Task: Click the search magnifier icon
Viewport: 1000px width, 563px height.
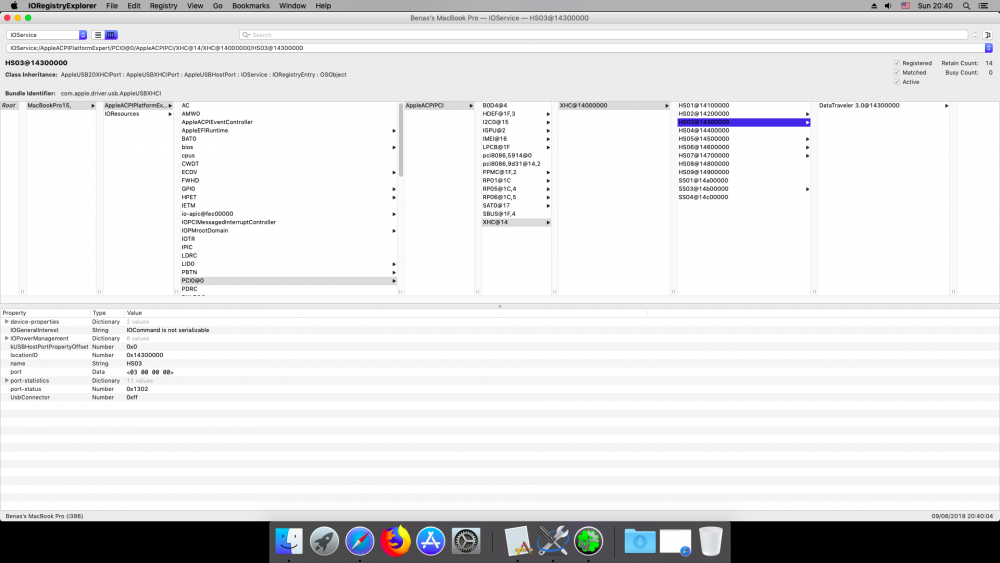Action: click(246, 35)
